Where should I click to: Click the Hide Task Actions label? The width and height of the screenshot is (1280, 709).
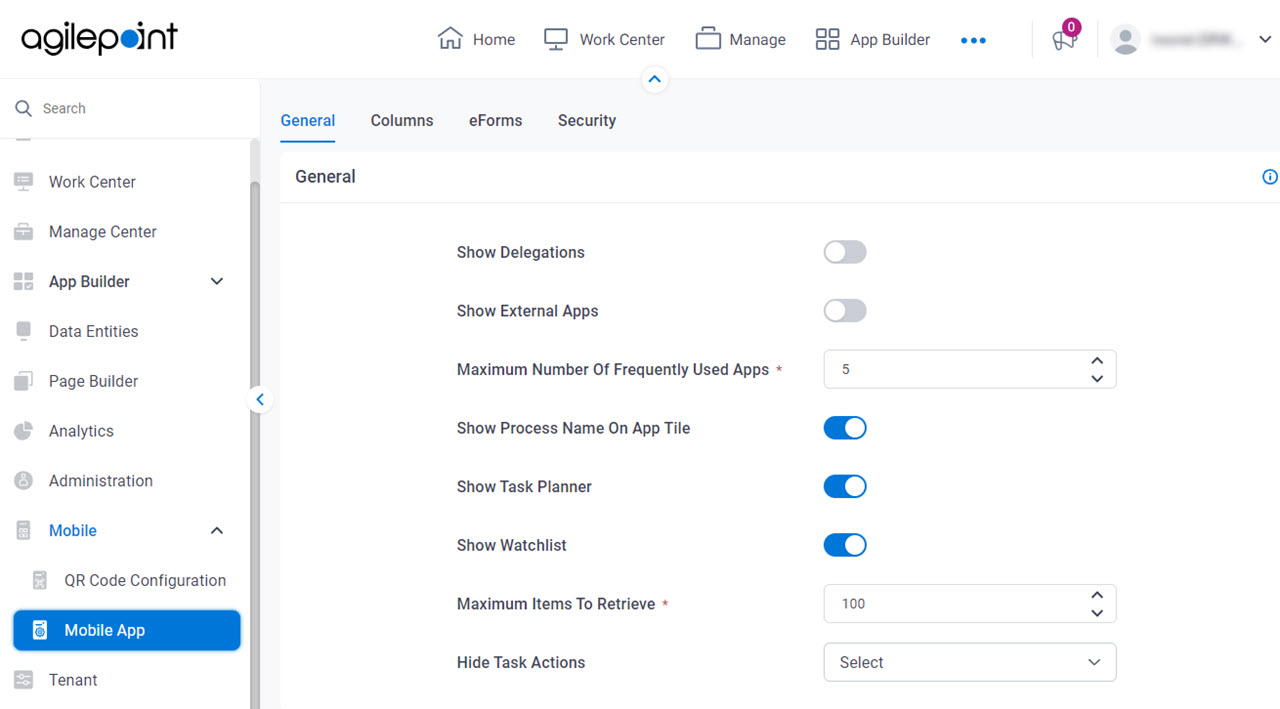point(521,662)
